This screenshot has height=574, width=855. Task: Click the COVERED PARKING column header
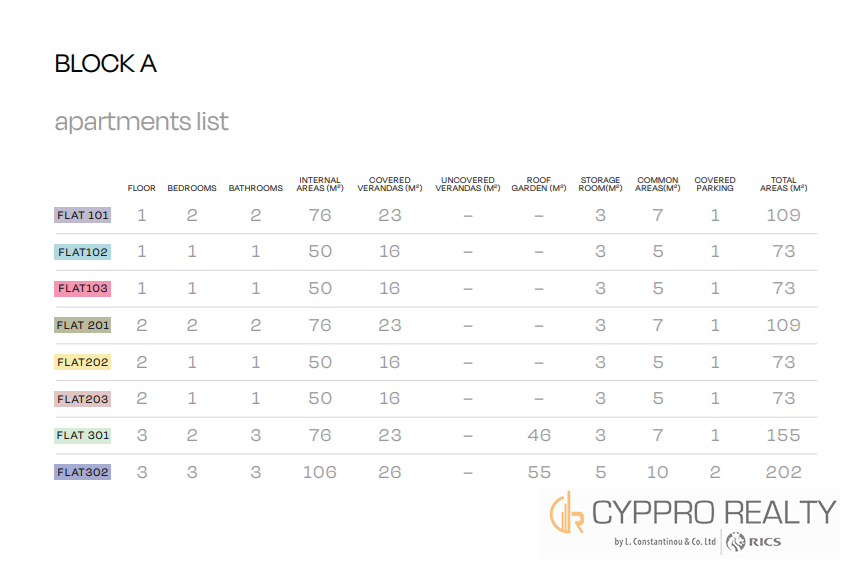point(715,184)
